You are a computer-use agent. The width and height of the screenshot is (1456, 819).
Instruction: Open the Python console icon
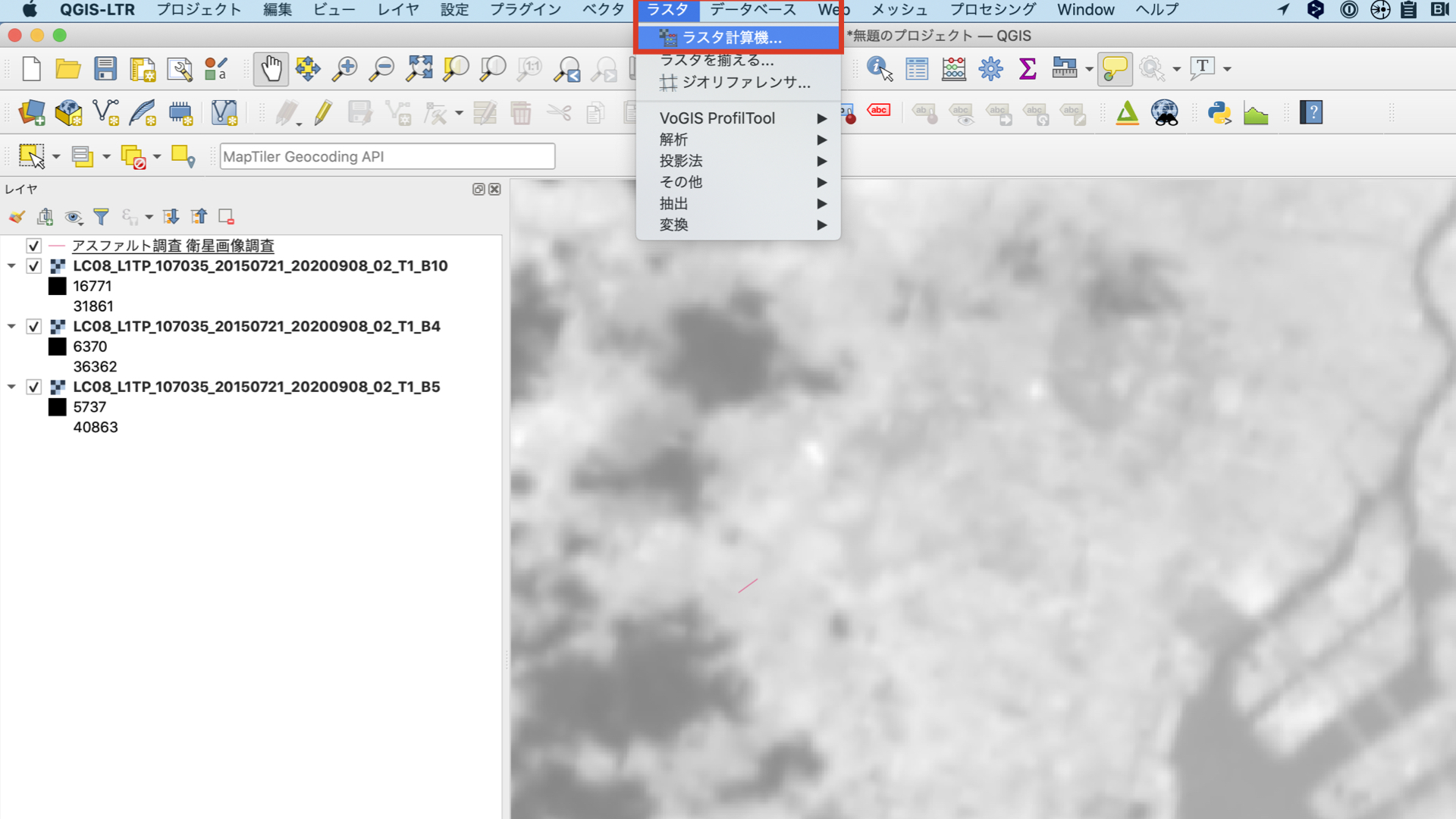pyautogui.click(x=1219, y=113)
